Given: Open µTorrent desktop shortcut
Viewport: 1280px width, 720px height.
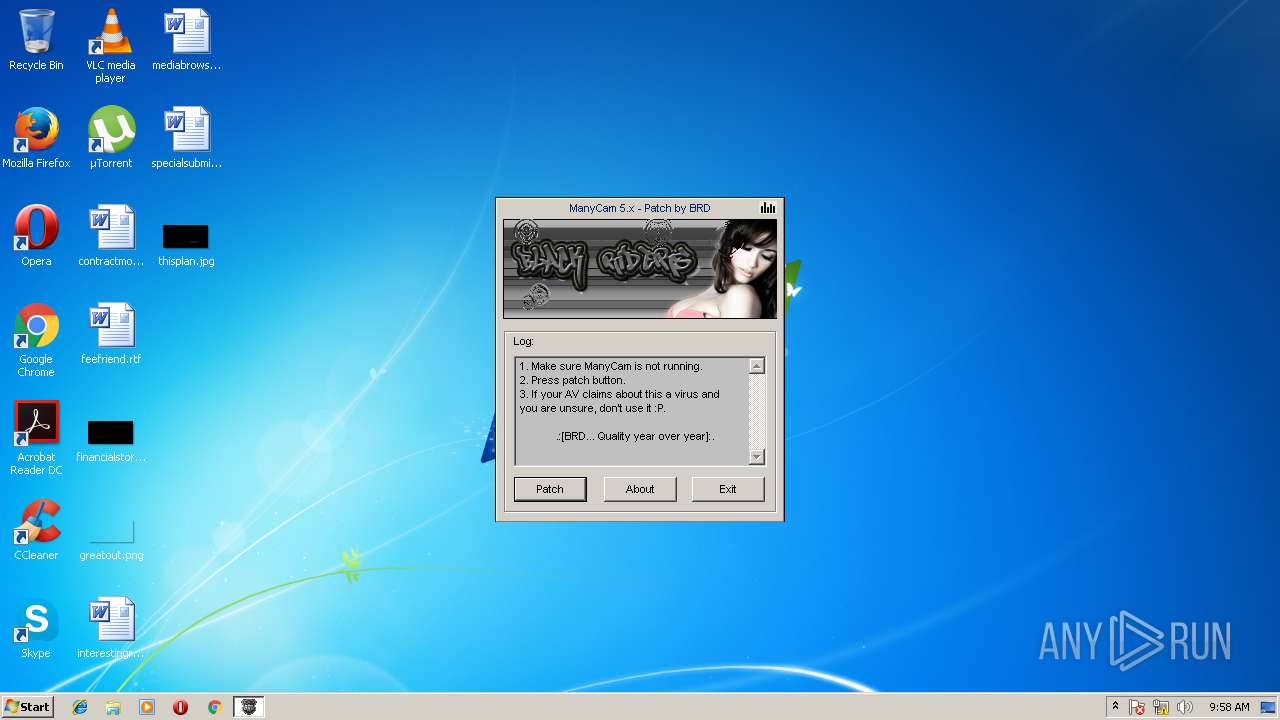Looking at the screenshot, I should (x=111, y=138).
